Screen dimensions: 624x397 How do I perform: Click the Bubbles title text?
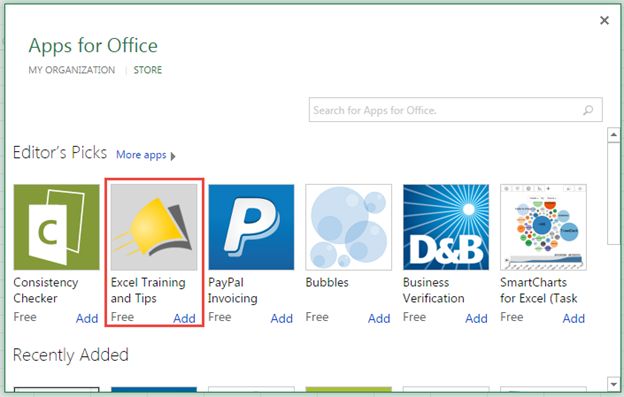tap(327, 282)
